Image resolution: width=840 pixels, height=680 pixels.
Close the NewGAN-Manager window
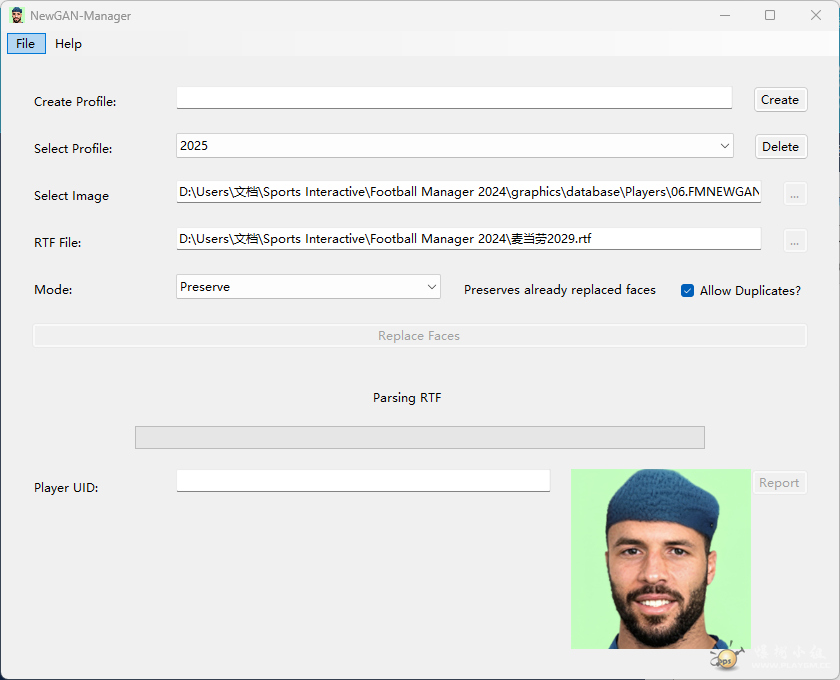click(x=815, y=15)
